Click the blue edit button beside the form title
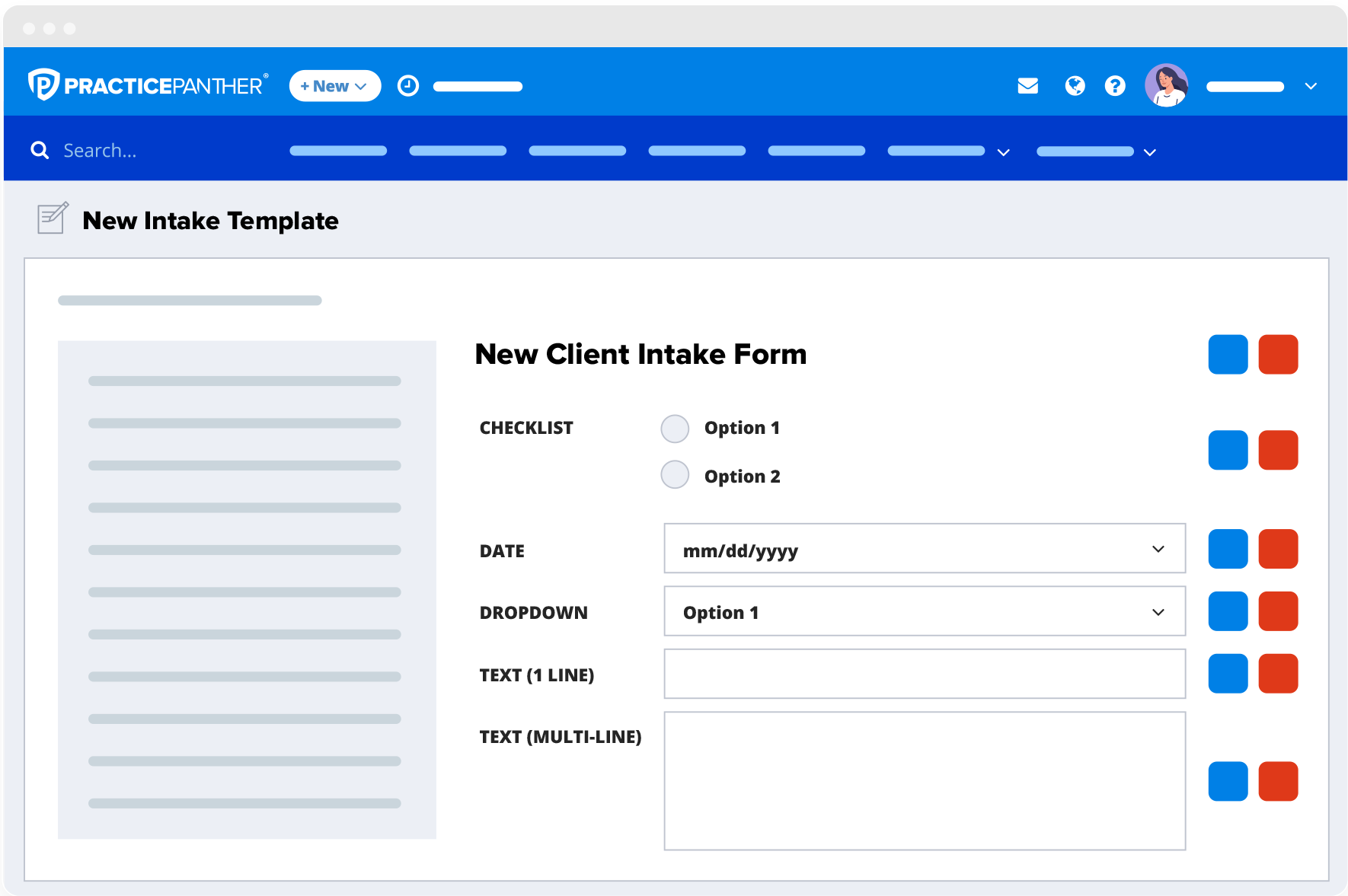Viewport: 1348px width, 896px height. tap(1228, 354)
